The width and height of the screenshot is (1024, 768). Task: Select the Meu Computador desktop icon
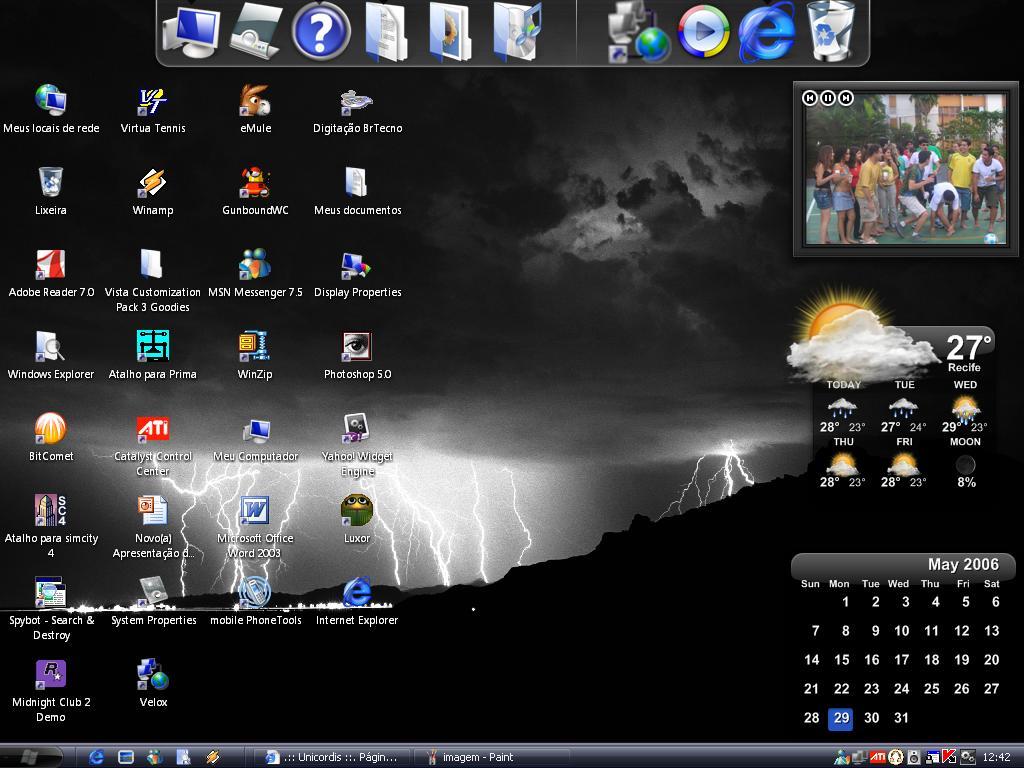(255, 438)
